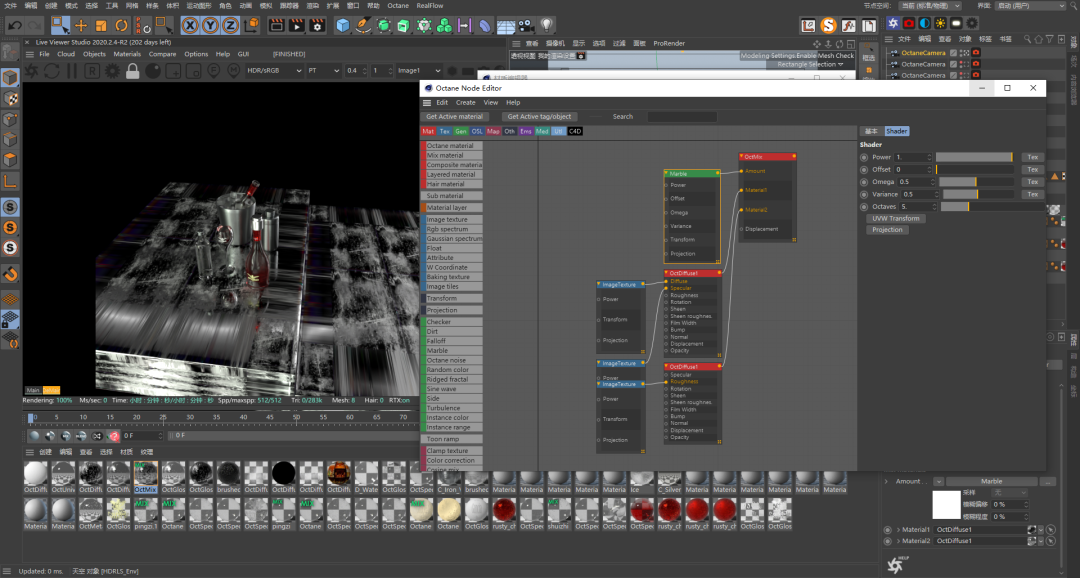Collapse the OctMix node triangle

(x=742, y=156)
